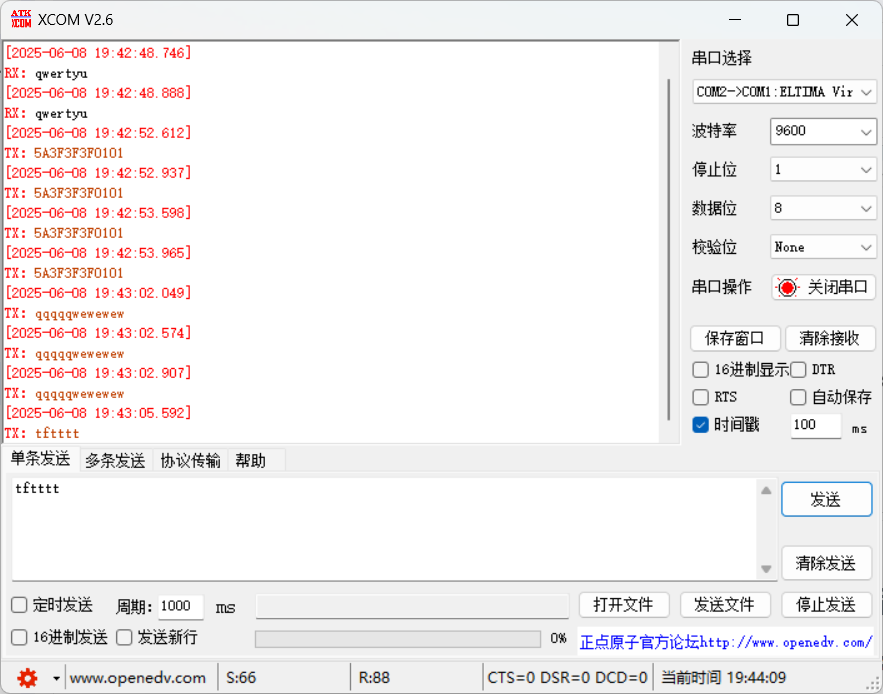Enable 发送新行 checkbox
The height and width of the screenshot is (694, 883).
coord(124,637)
